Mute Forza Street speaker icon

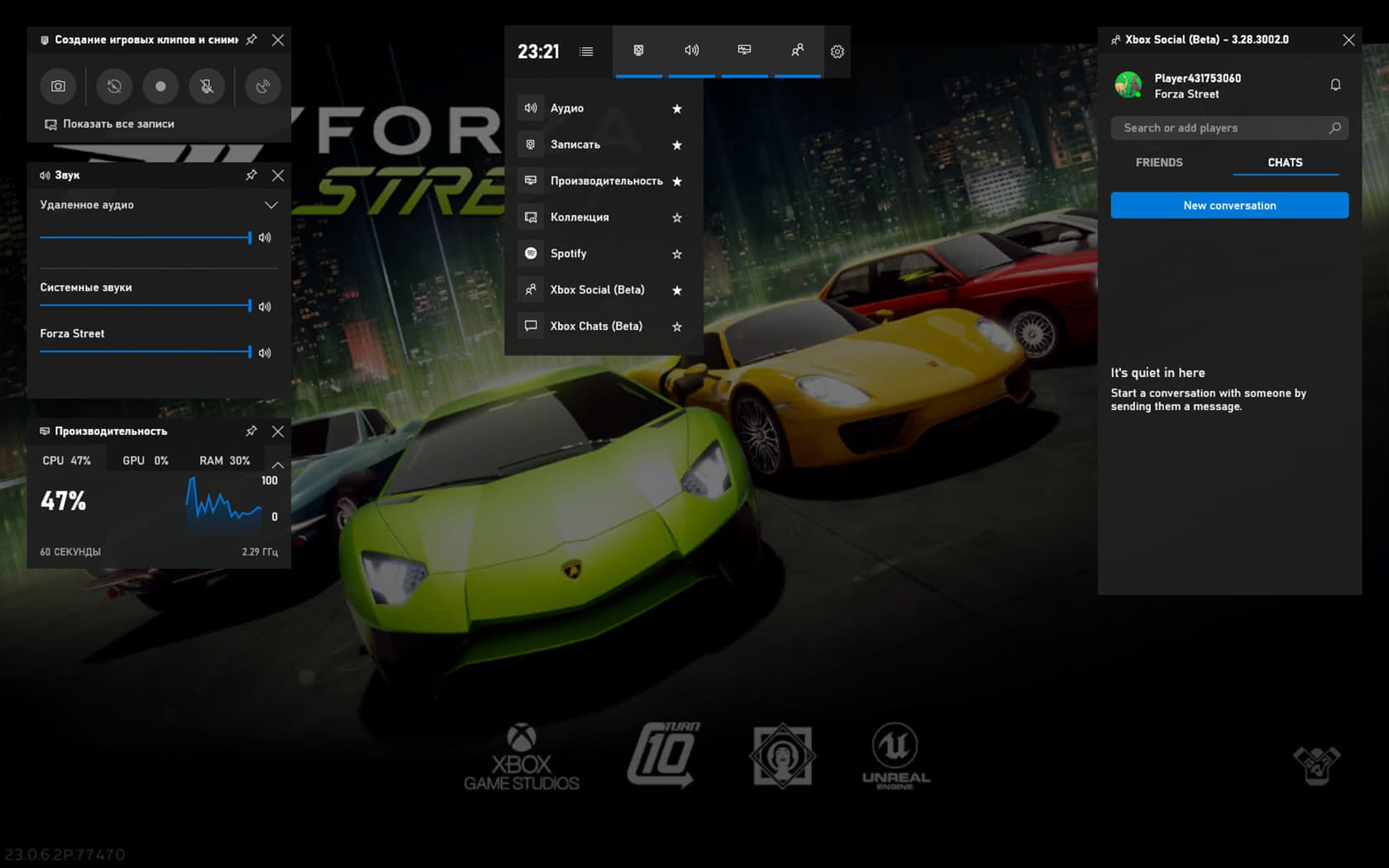click(x=265, y=353)
